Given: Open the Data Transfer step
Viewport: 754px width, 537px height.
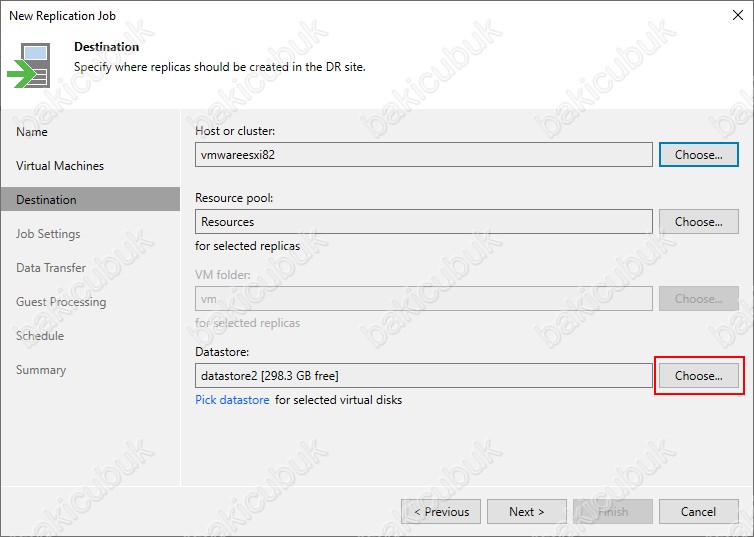Looking at the screenshot, I should (51, 268).
